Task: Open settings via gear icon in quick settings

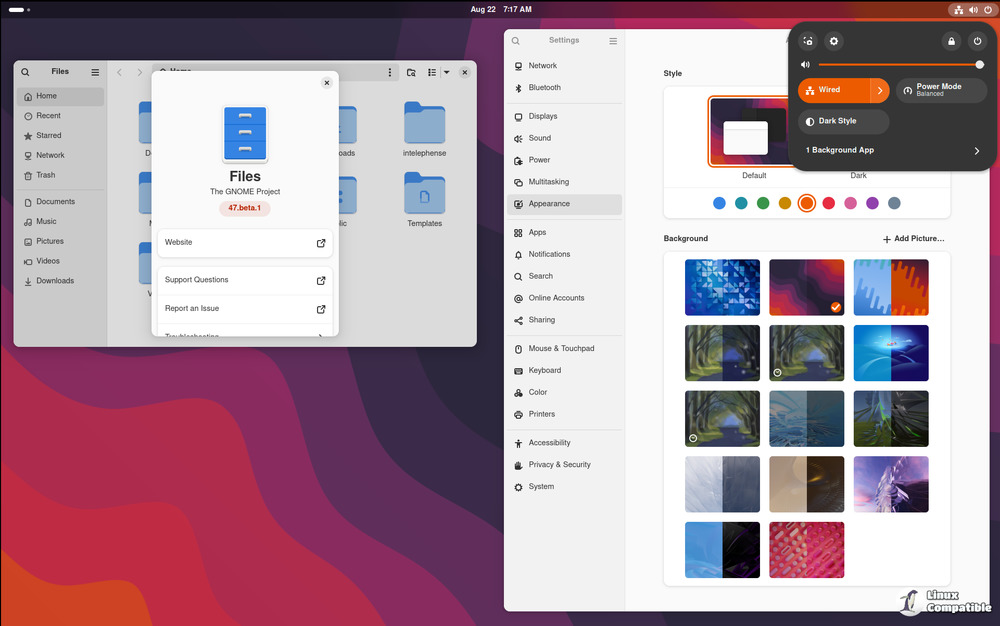Action: (x=834, y=41)
